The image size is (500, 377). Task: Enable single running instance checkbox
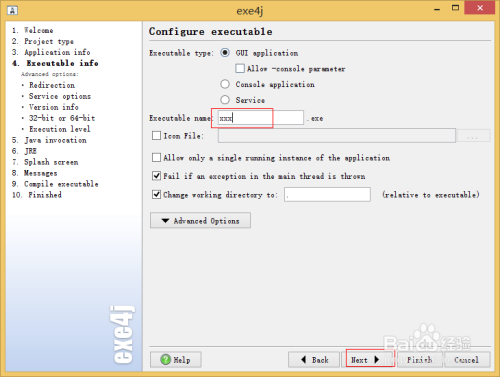[156, 157]
